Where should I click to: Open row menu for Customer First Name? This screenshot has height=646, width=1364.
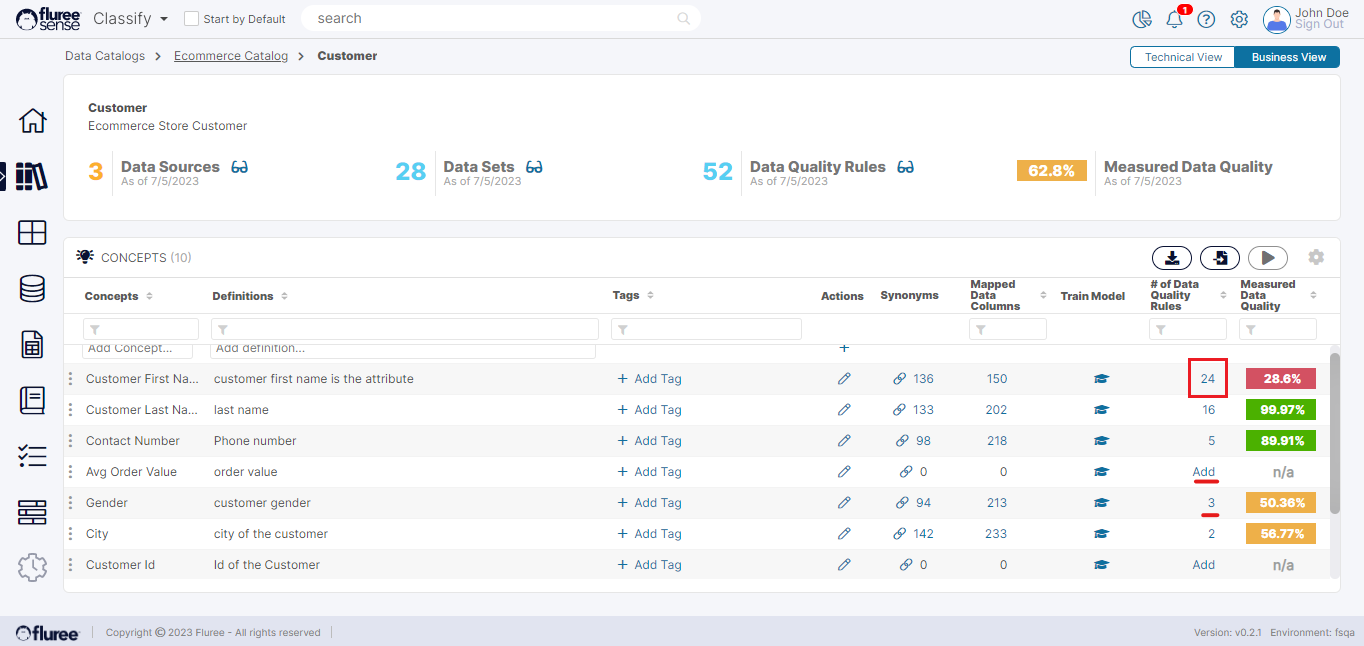pos(70,379)
